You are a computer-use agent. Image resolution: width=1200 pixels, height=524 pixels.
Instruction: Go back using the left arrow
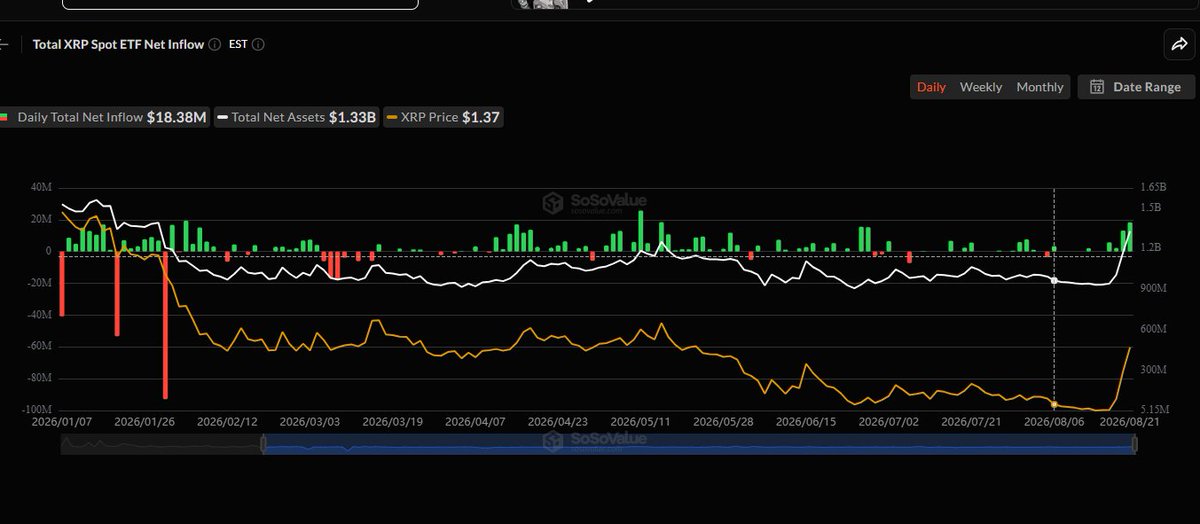(4, 45)
